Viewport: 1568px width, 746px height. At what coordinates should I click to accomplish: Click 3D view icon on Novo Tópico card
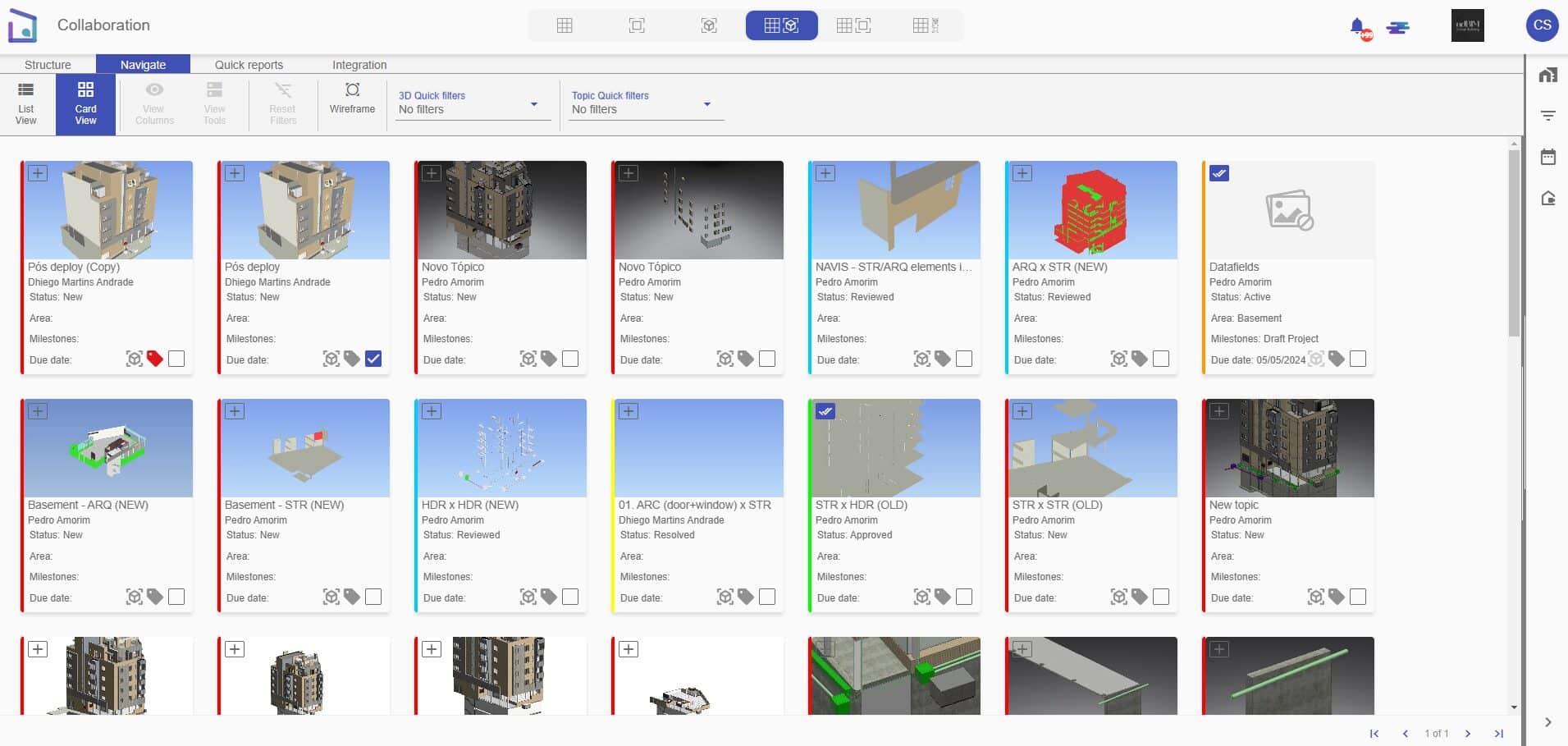point(528,359)
